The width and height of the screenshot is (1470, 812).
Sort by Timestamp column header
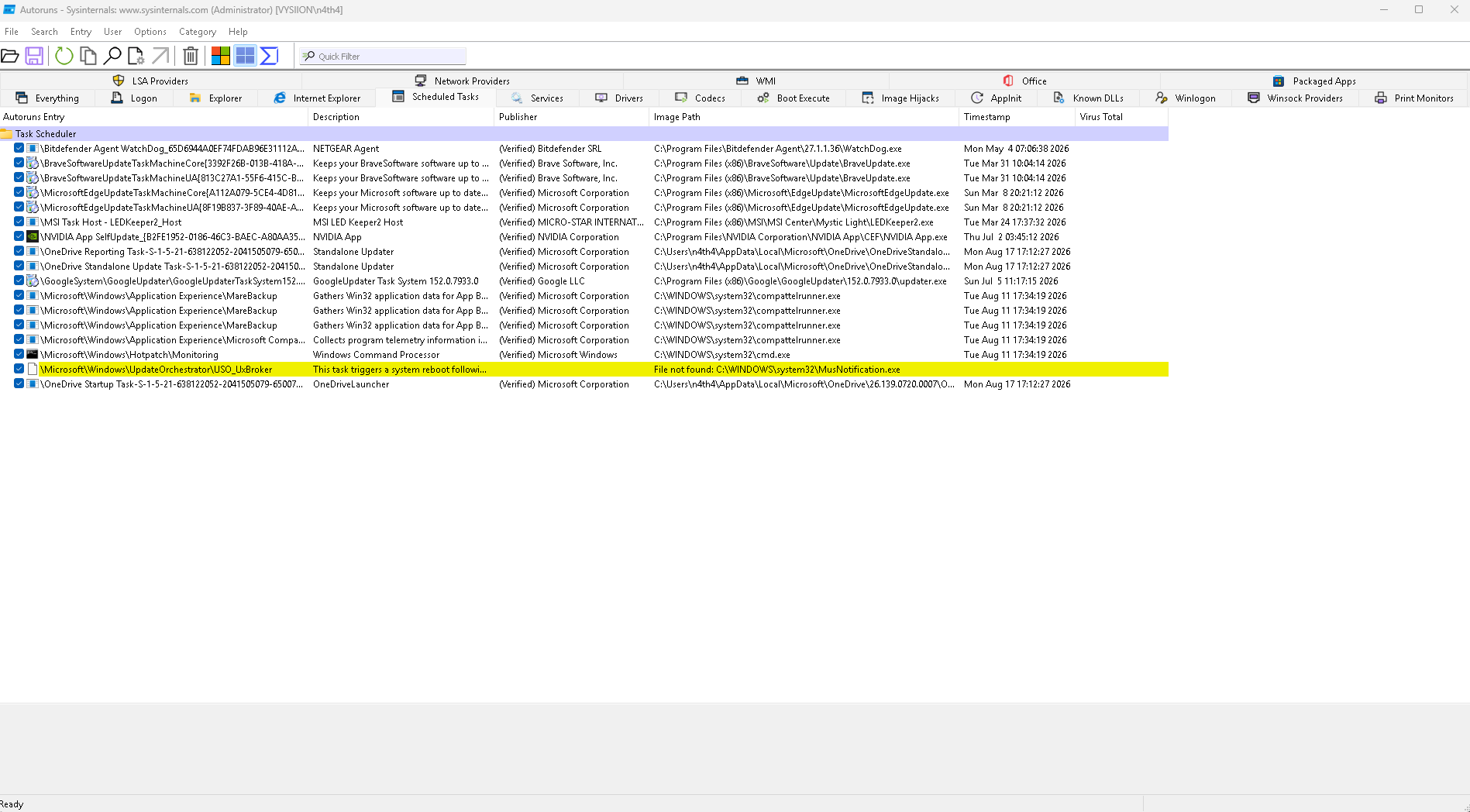click(x=1017, y=117)
